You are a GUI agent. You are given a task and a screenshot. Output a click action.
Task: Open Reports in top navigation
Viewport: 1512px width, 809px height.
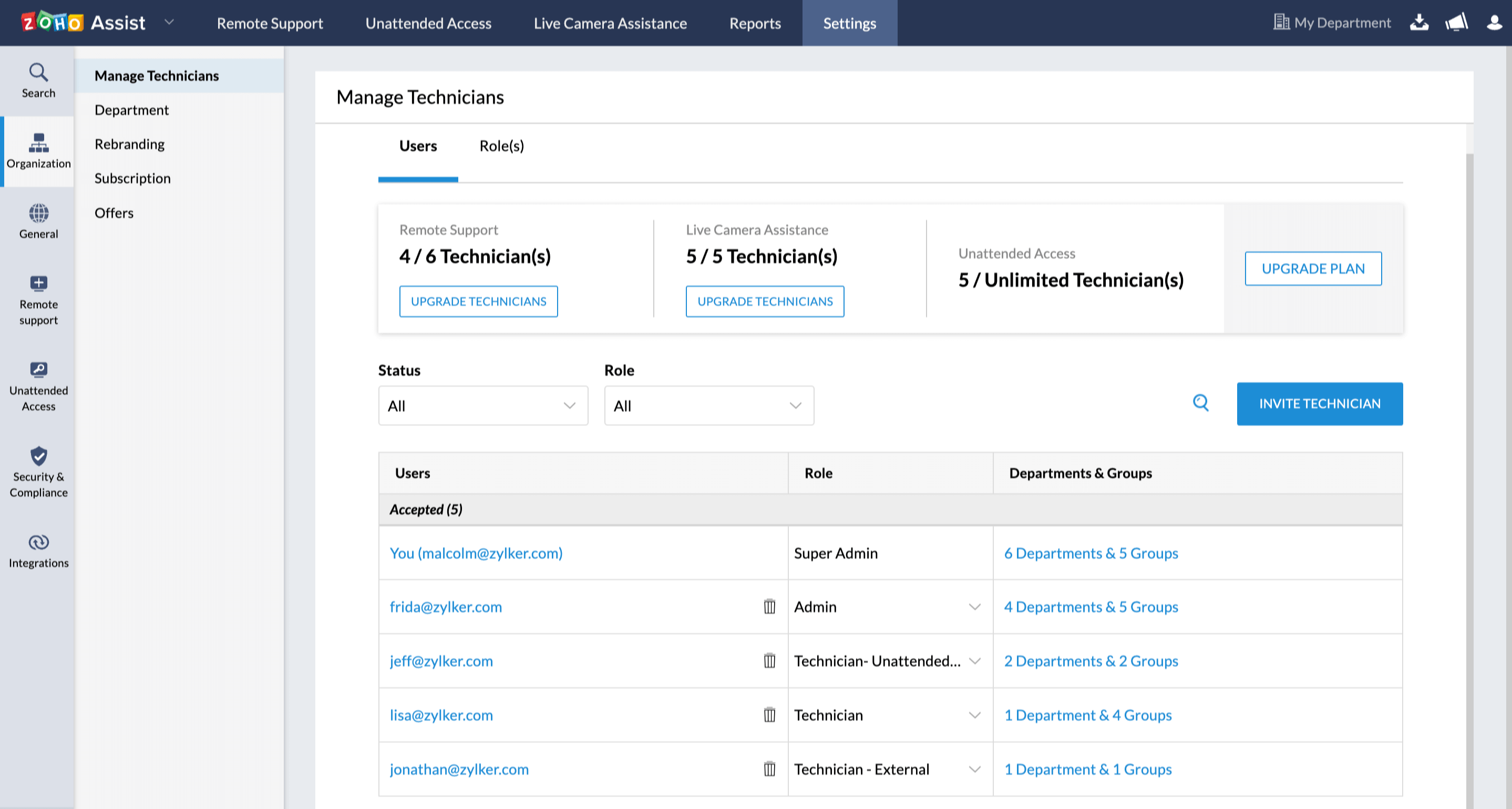tap(755, 24)
